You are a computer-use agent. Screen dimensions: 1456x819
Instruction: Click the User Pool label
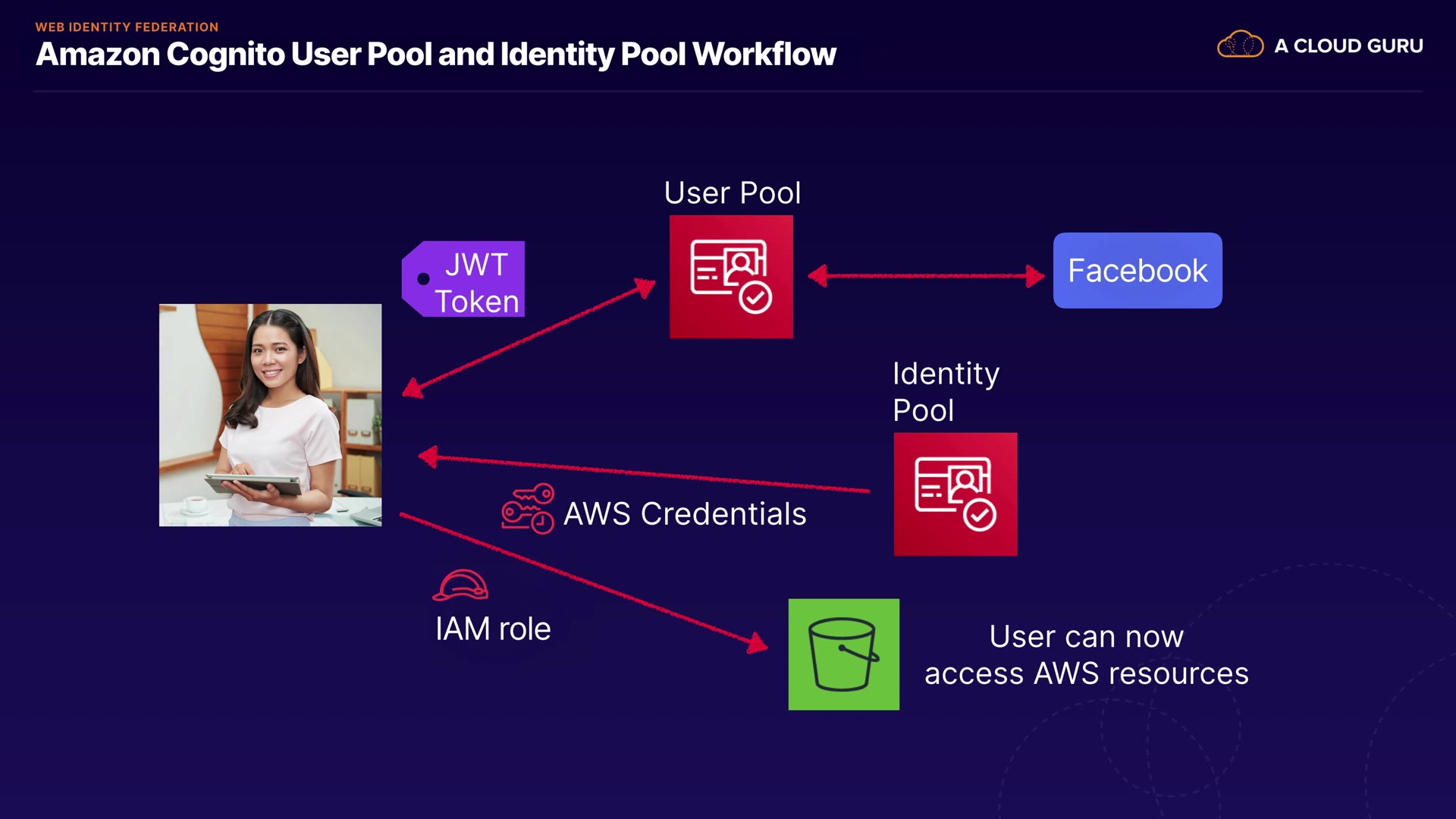coord(732,193)
